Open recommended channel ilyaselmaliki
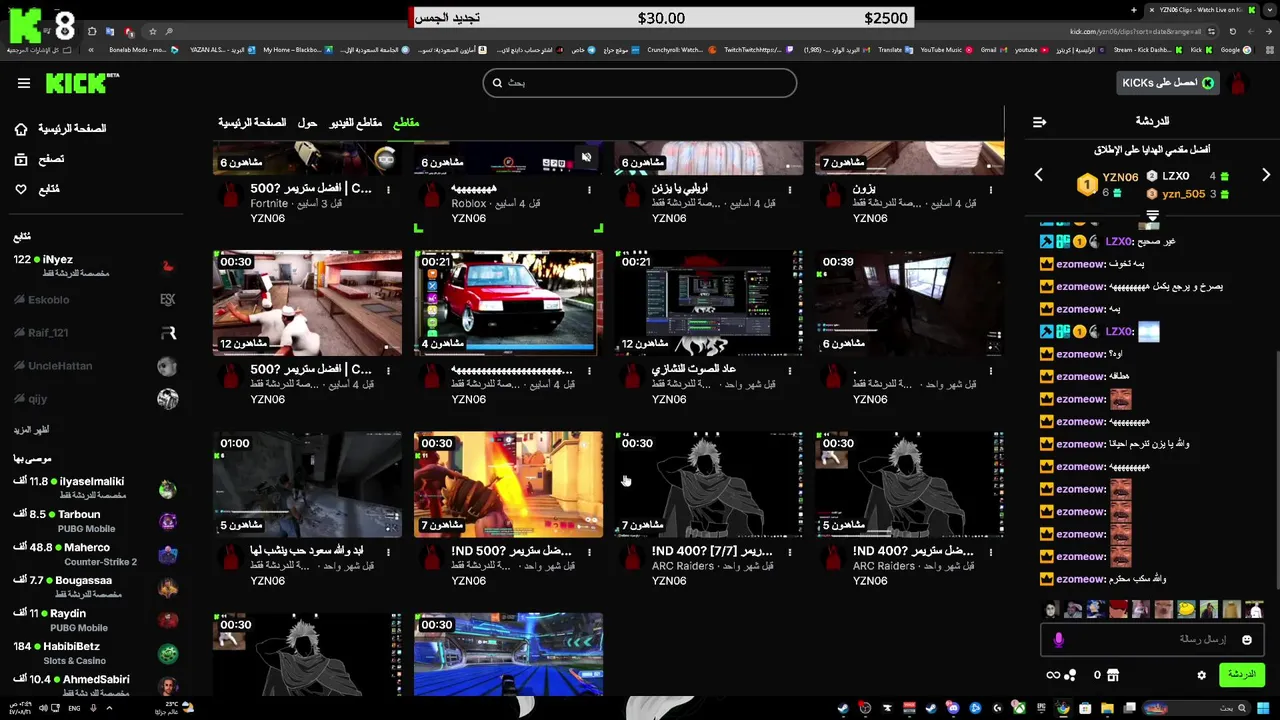 click(x=95, y=487)
